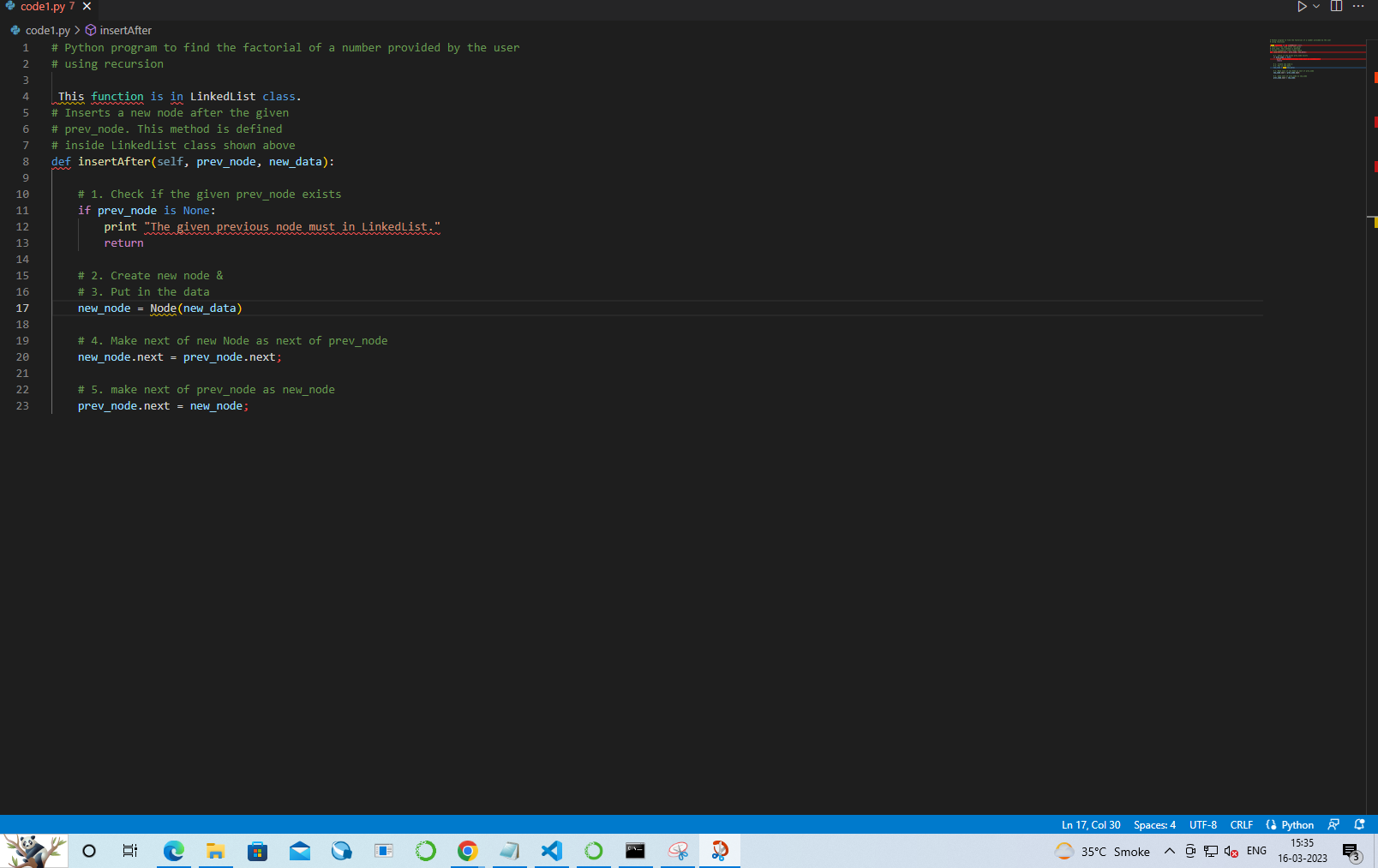Place cursor on line 8 def insertAfter
The width and height of the screenshot is (1378, 868).
click(193, 162)
